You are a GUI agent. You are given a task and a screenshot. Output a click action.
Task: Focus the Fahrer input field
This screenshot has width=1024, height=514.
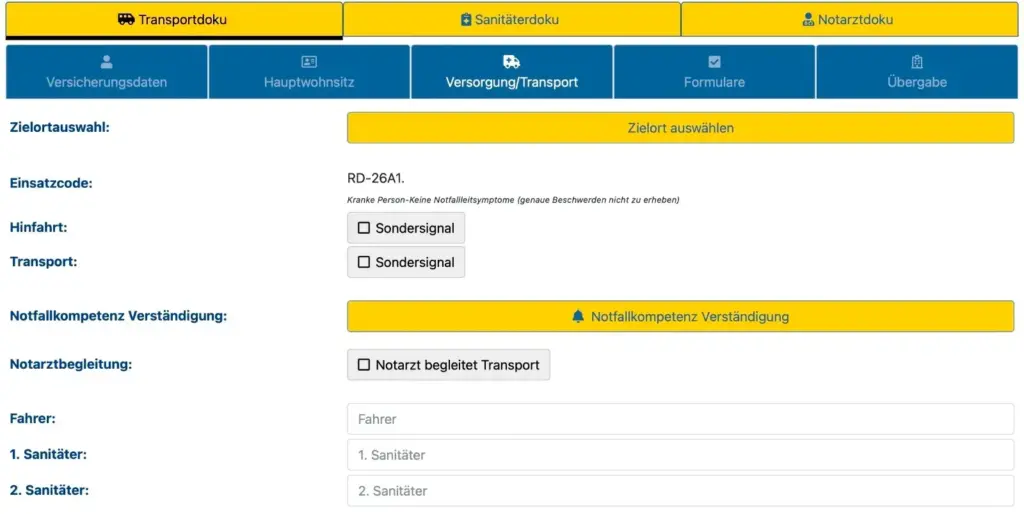point(680,419)
